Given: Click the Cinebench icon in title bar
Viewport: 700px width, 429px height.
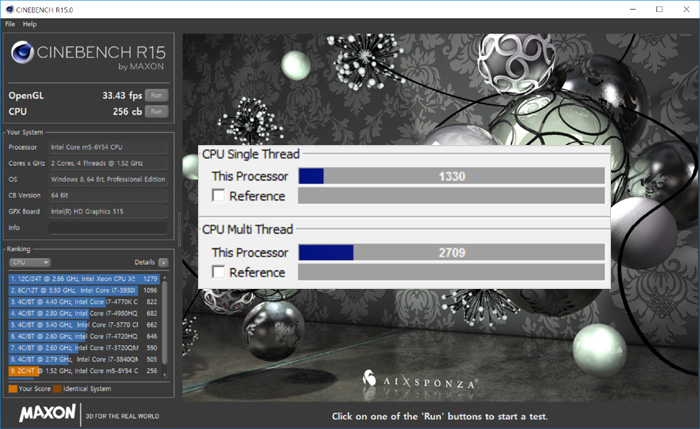Looking at the screenshot, I should click(9, 9).
